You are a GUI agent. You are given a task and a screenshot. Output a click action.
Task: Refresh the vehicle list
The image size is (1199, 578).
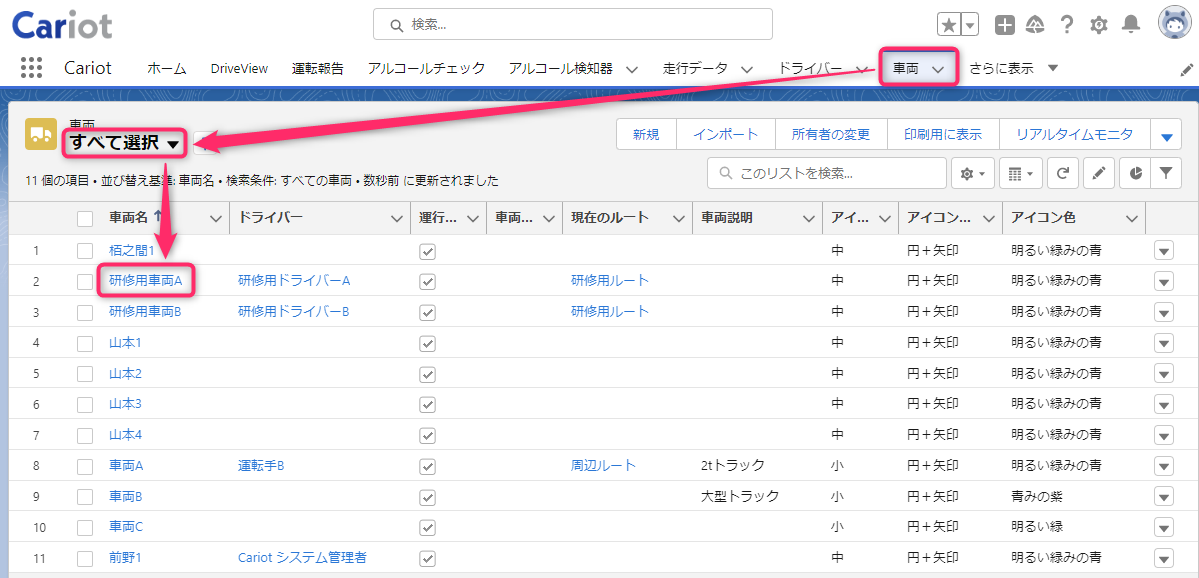click(1062, 174)
